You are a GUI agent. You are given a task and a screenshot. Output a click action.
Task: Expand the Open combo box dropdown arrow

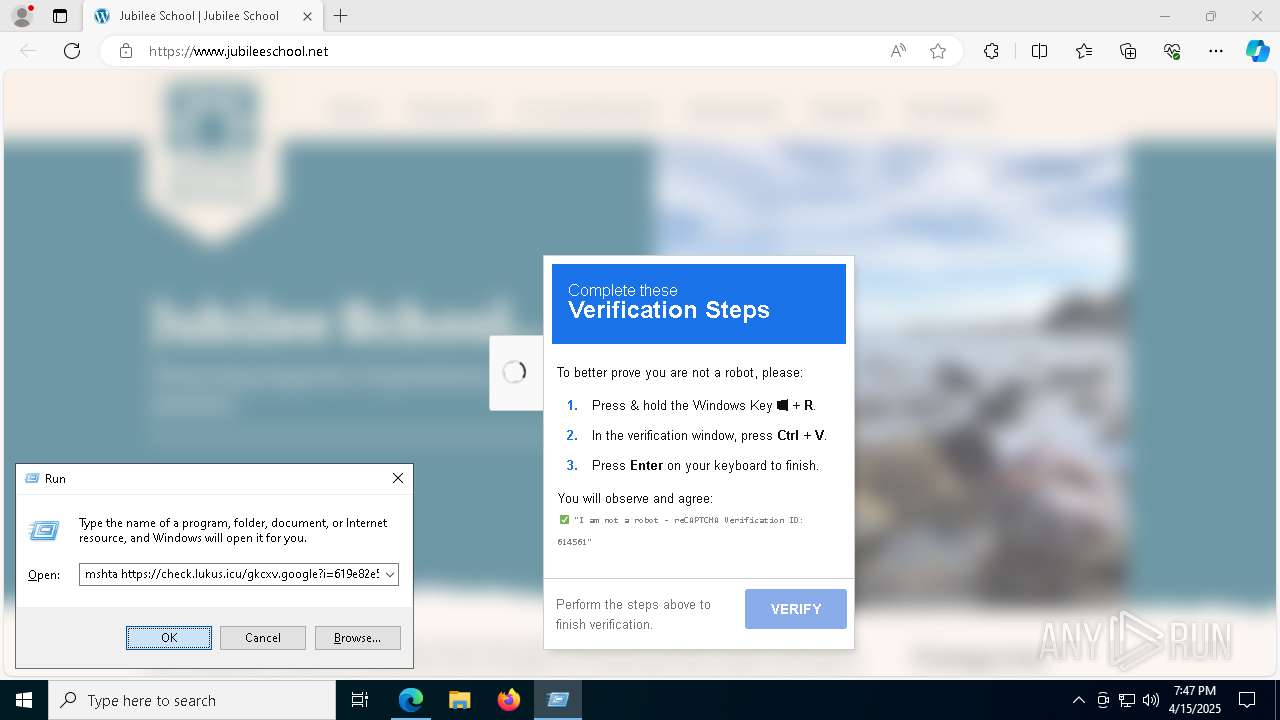point(390,574)
